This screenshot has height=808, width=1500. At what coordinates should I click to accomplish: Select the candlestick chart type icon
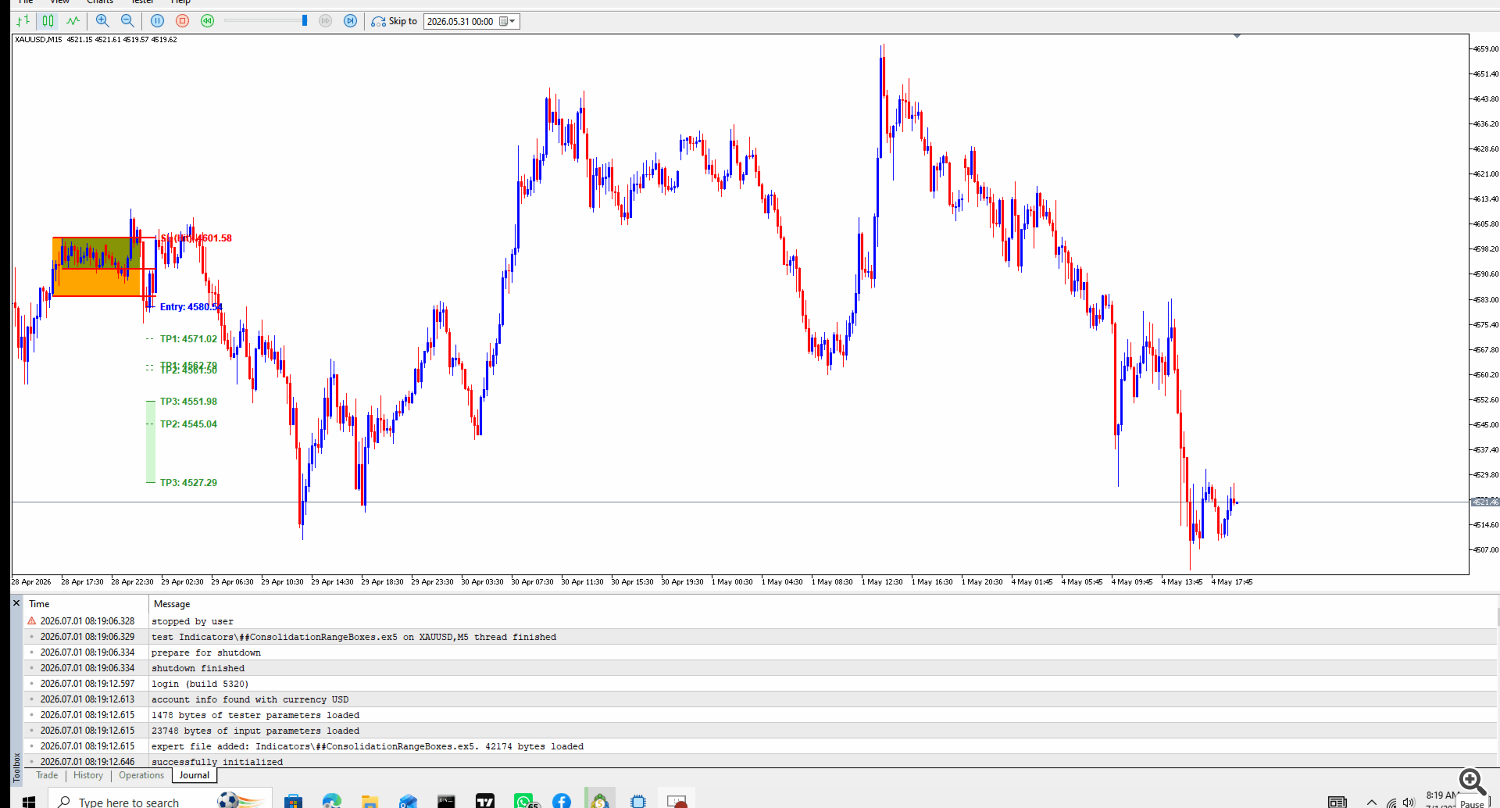click(48, 20)
